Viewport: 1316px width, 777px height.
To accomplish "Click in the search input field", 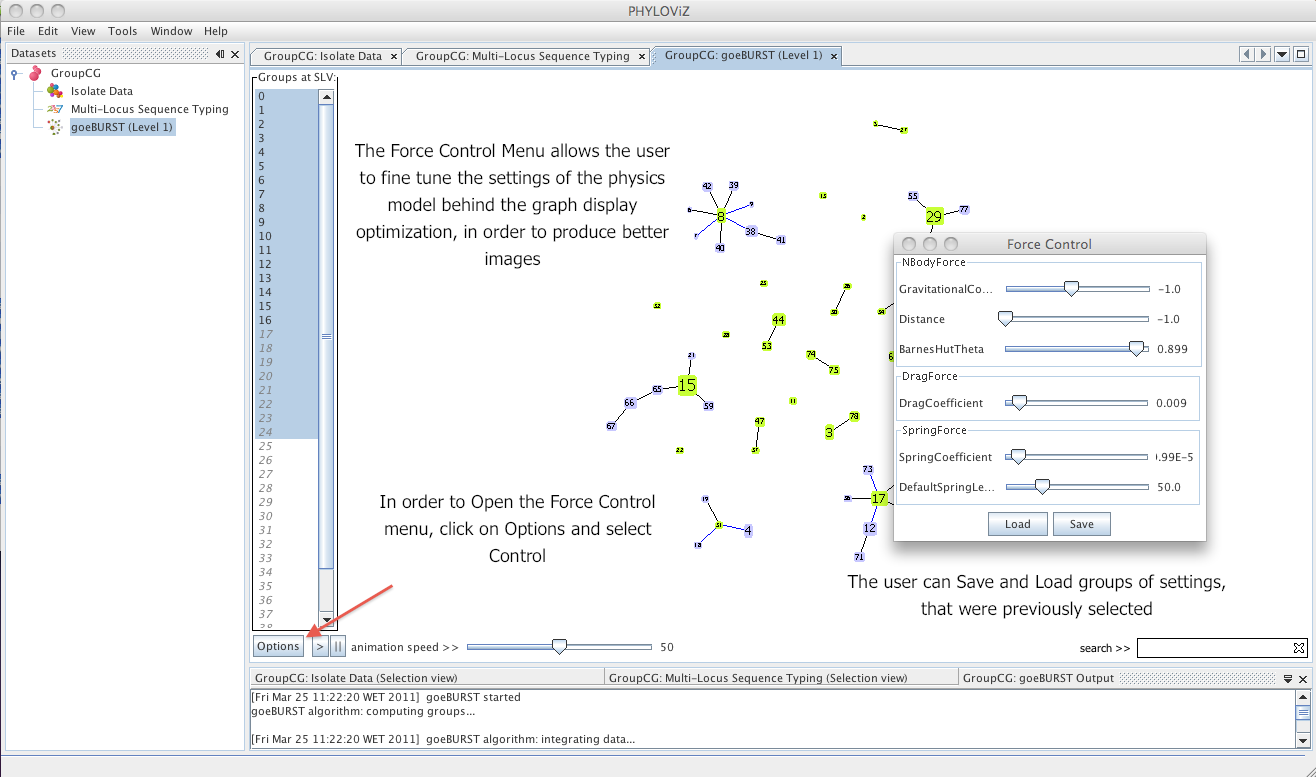I will click(x=1214, y=648).
